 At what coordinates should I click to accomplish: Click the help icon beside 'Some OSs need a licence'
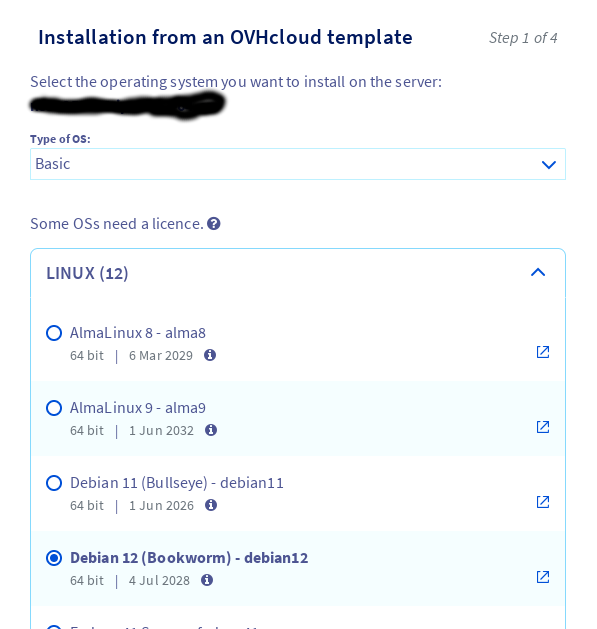pos(214,224)
